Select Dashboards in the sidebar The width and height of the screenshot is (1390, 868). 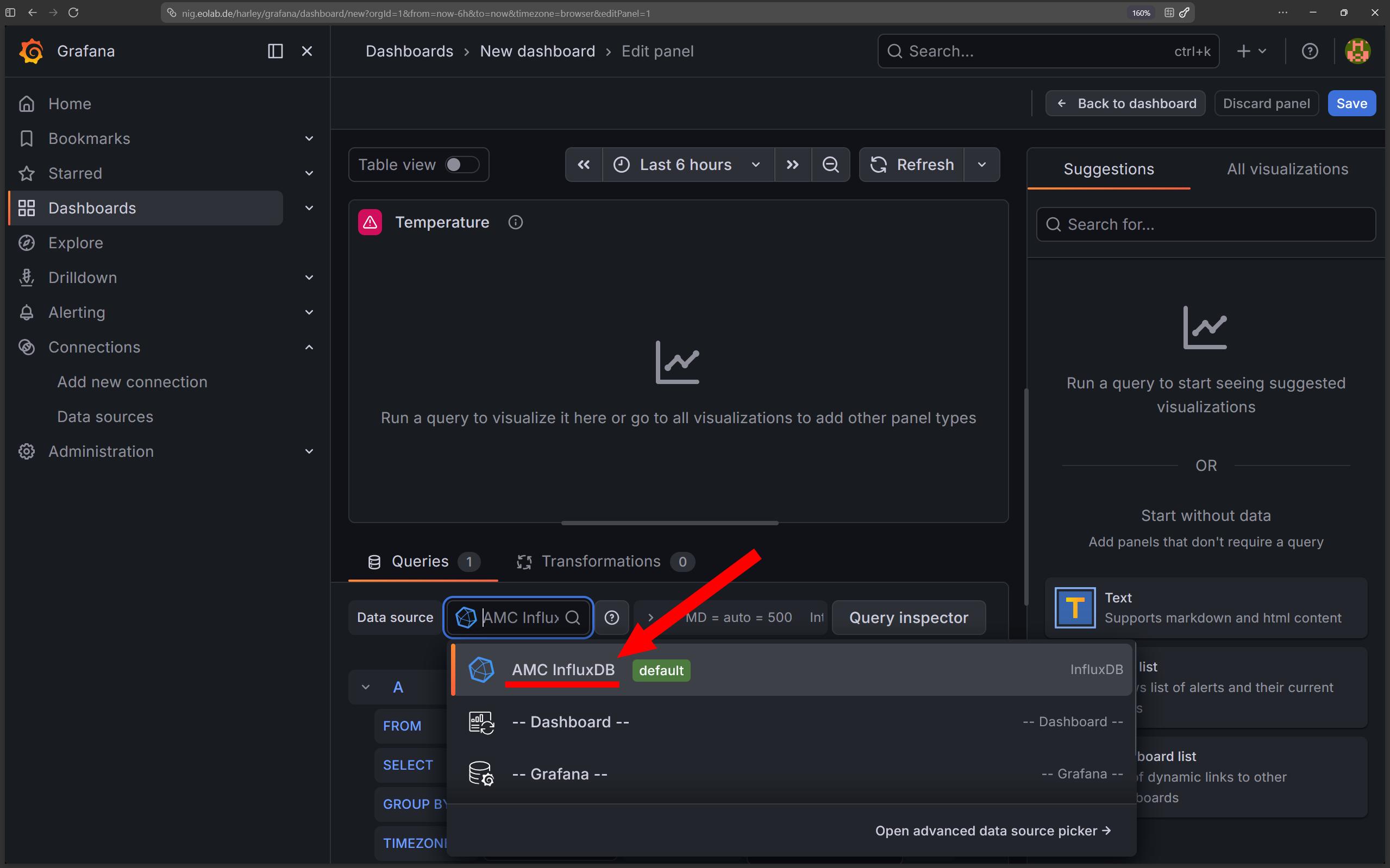tap(146, 208)
